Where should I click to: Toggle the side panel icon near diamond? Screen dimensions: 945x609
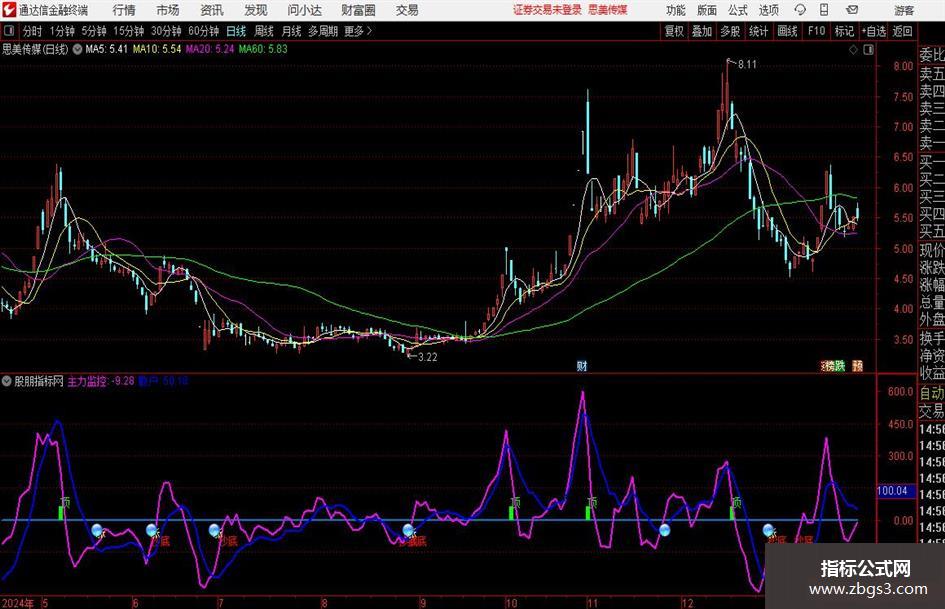[868, 50]
